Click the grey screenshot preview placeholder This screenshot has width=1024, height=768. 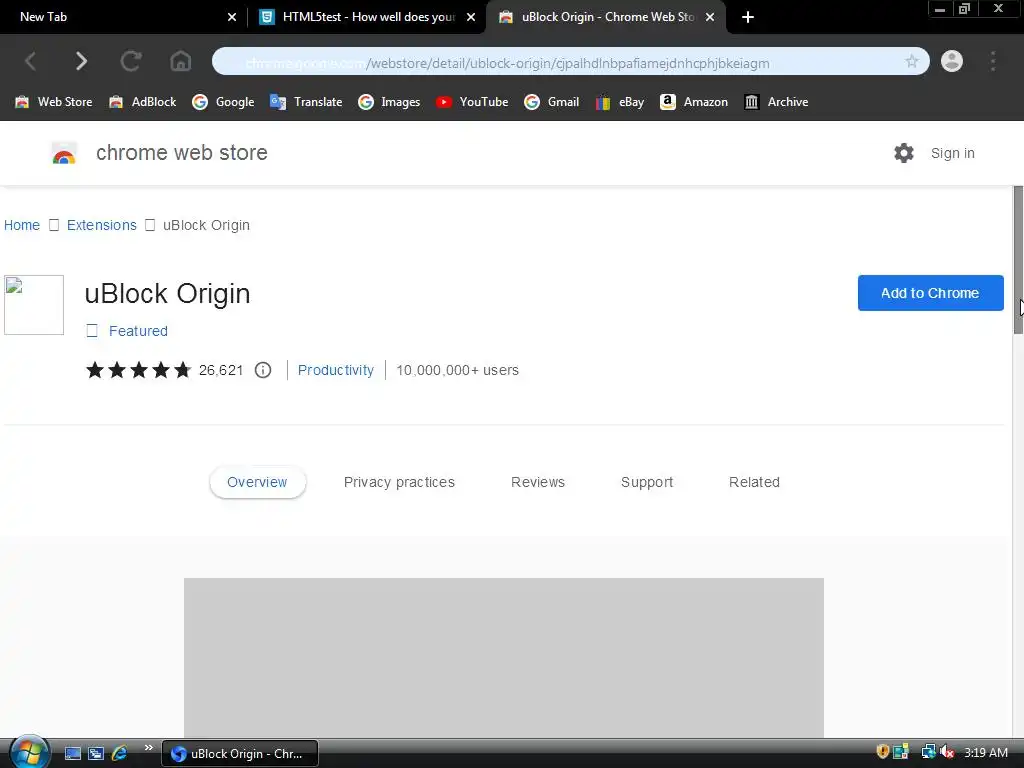point(504,658)
